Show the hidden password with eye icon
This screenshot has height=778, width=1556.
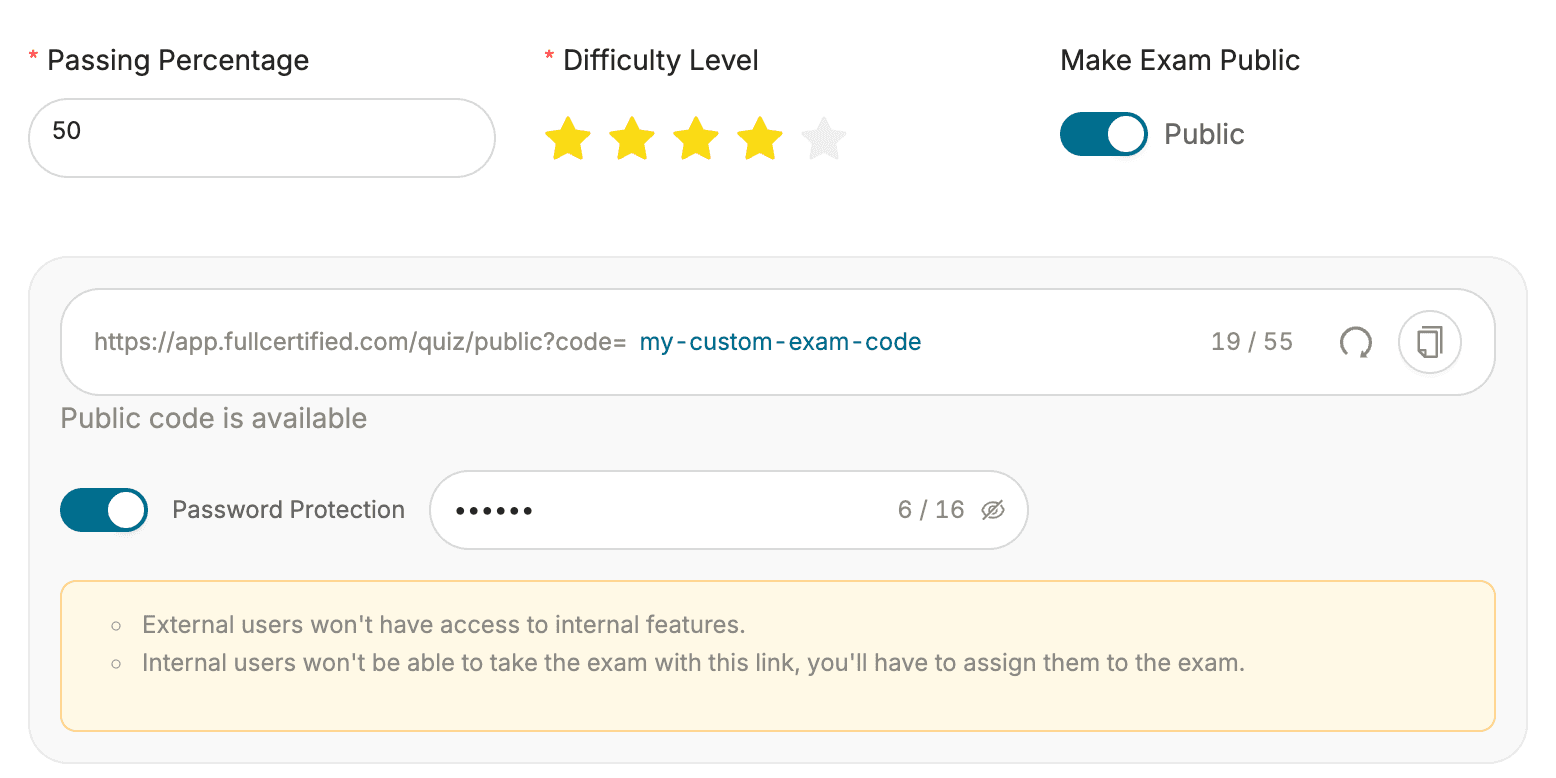(992, 511)
